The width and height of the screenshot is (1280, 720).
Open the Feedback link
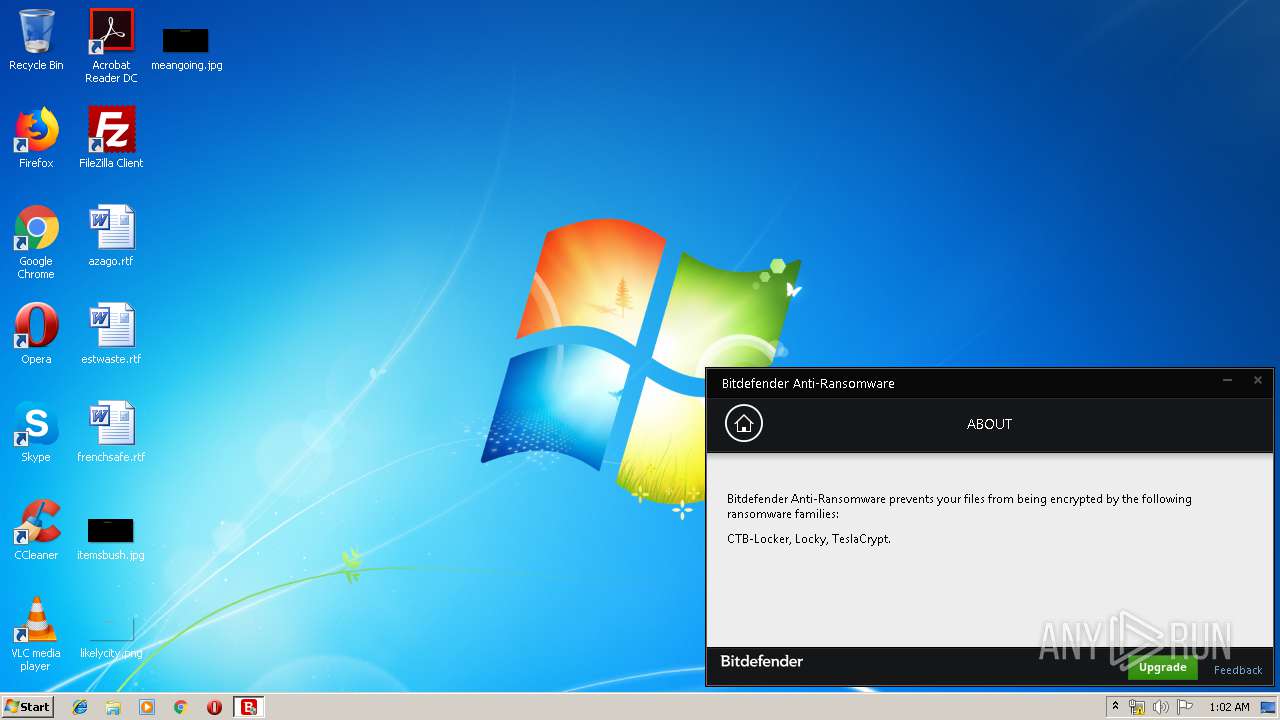click(1238, 670)
